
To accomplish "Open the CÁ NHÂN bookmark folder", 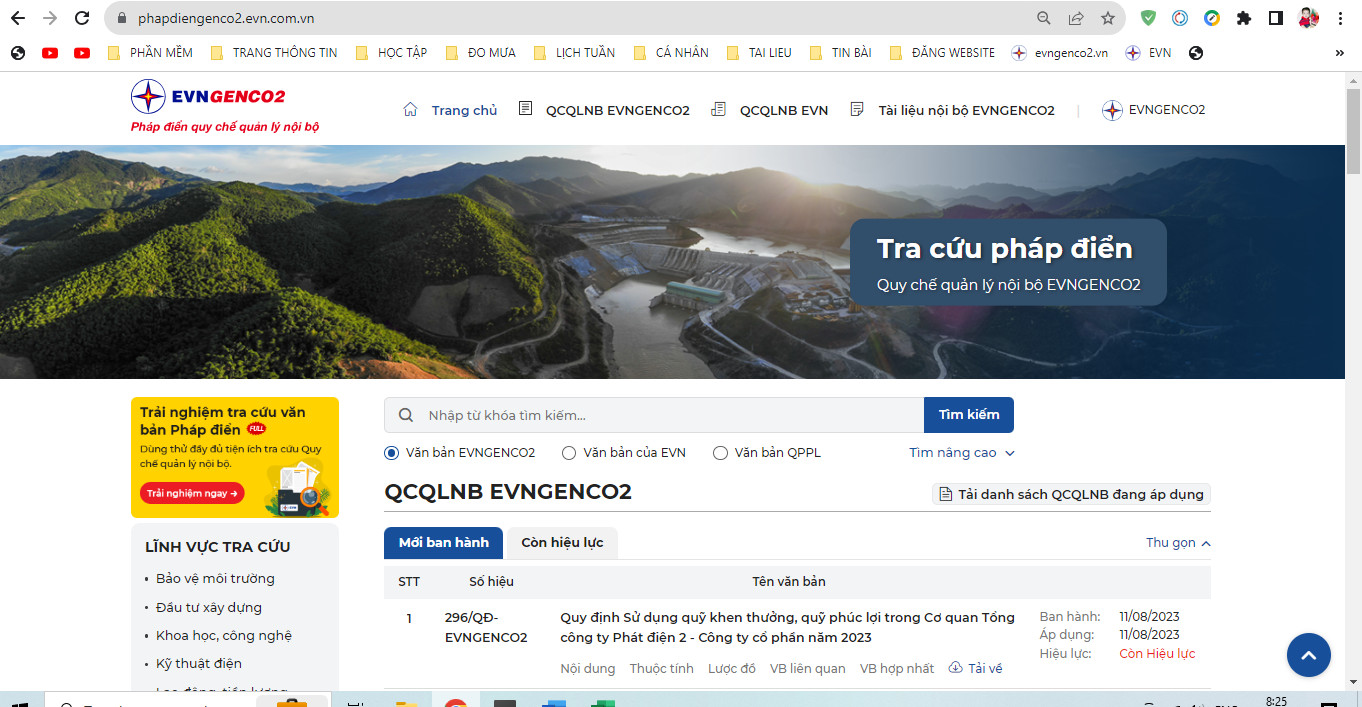I will 670,53.
